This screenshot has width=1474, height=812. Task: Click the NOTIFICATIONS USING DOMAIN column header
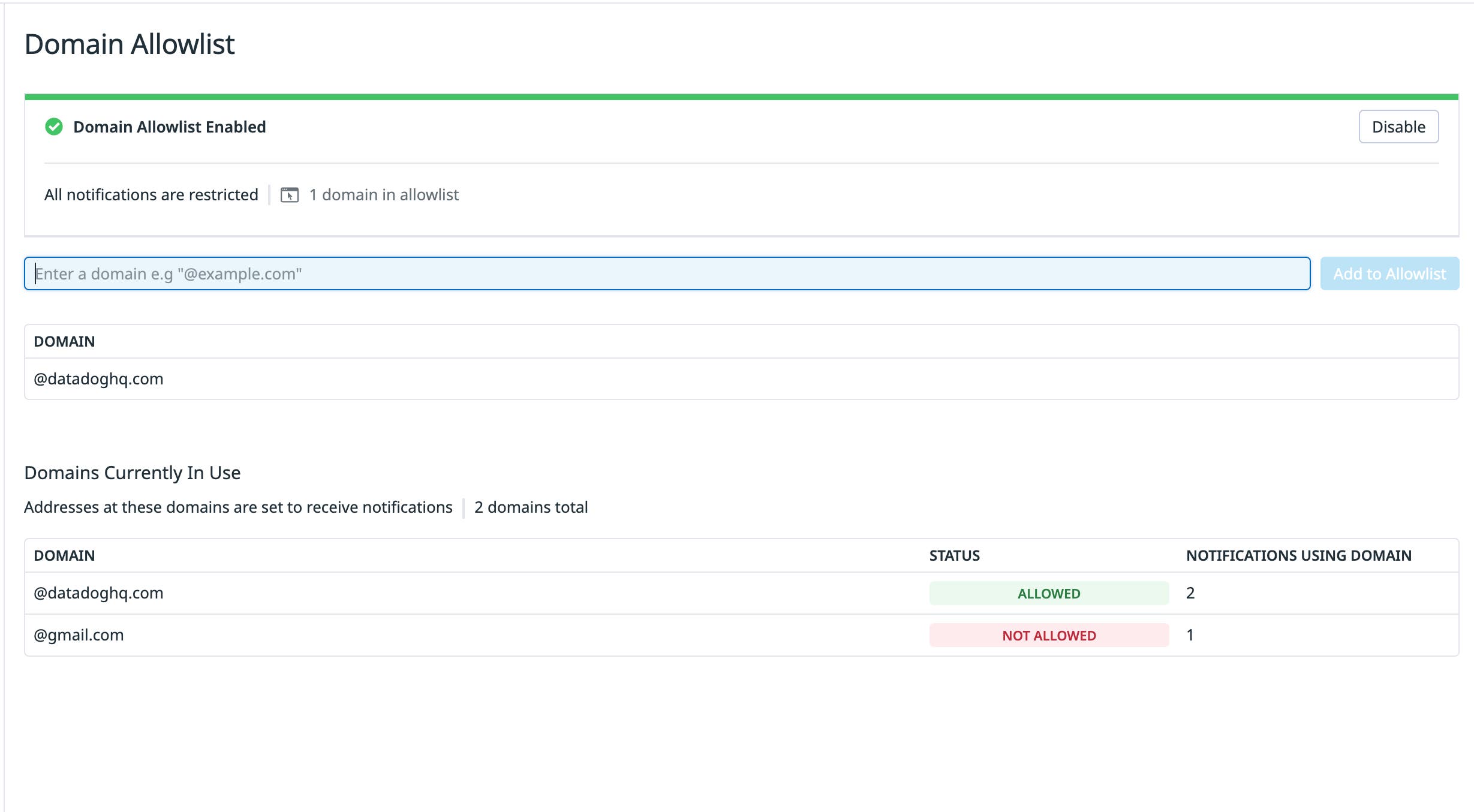pyautogui.click(x=1298, y=555)
